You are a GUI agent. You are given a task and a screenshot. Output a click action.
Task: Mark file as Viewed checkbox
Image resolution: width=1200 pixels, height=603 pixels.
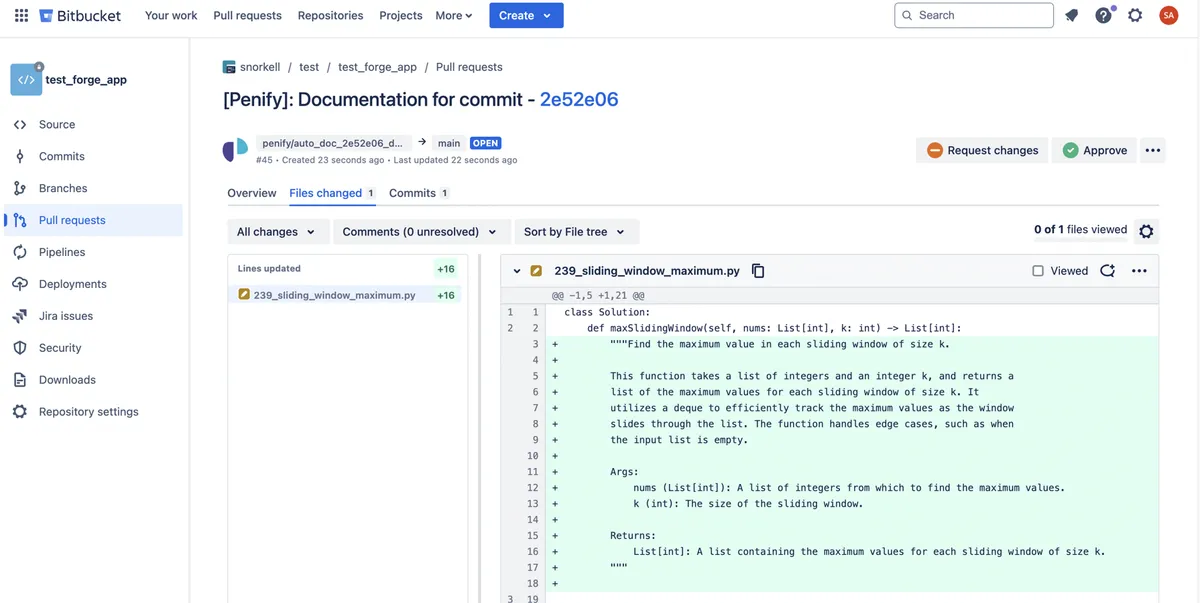pyautogui.click(x=1038, y=271)
